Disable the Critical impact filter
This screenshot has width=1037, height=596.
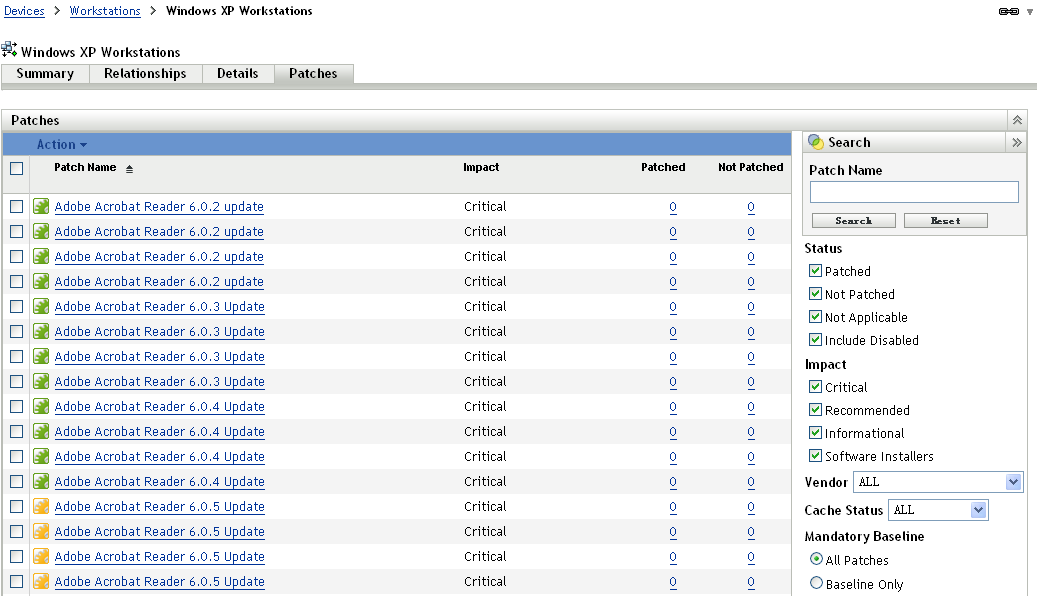tap(815, 387)
